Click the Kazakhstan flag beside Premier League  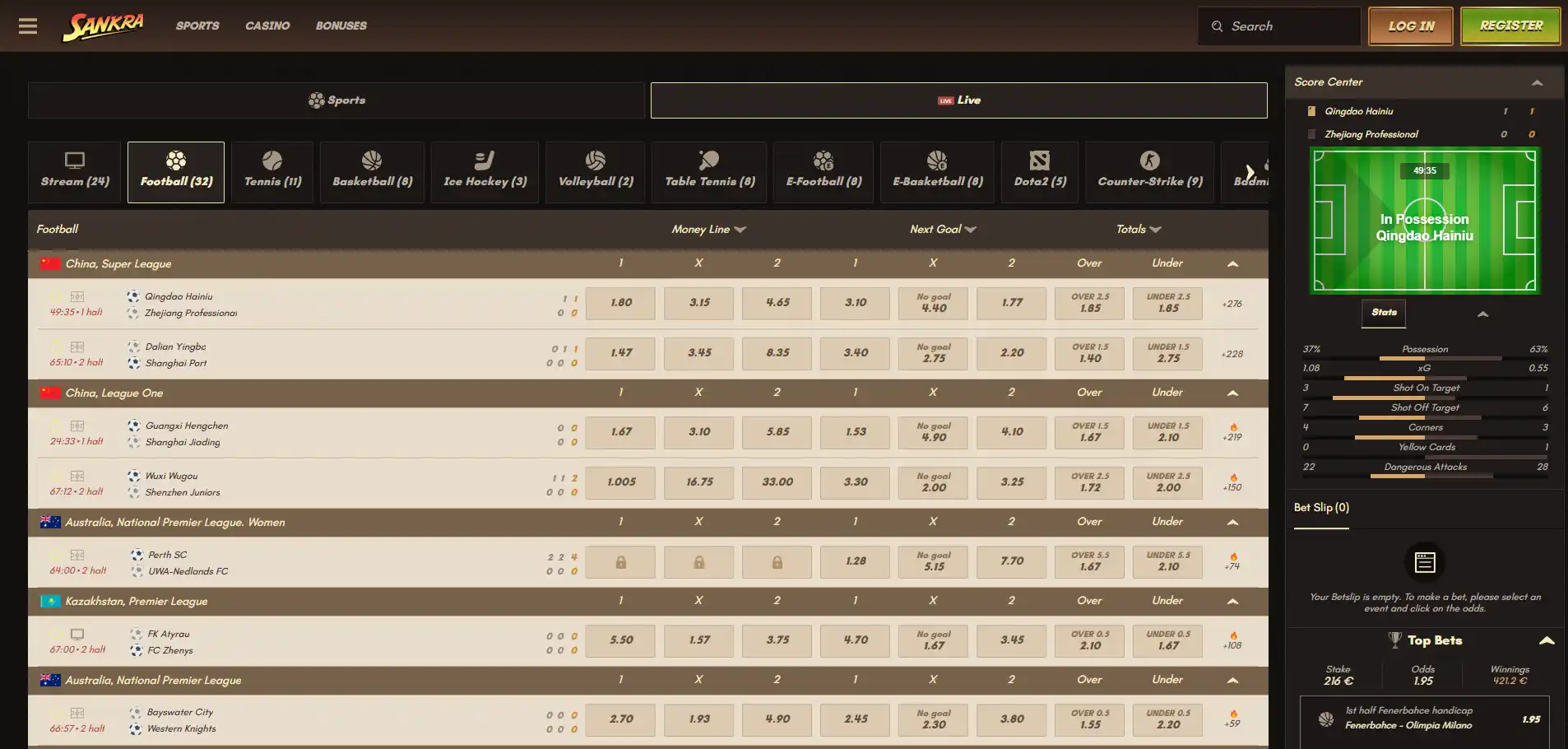click(51, 601)
